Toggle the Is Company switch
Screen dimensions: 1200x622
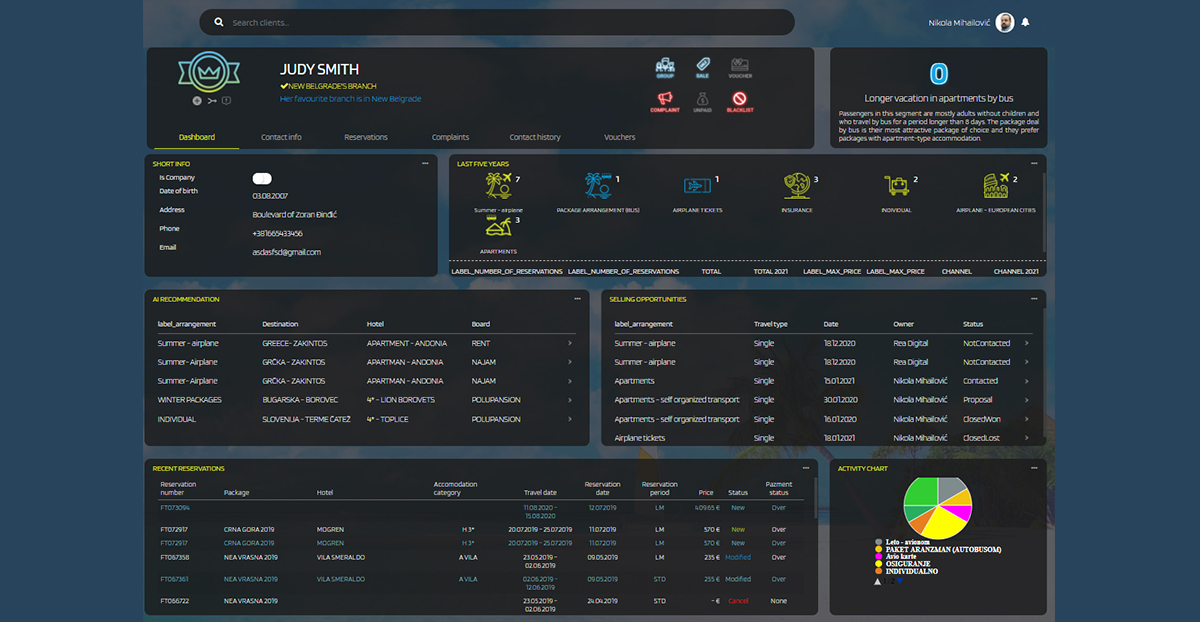pyautogui.click(x=262, y=178)
